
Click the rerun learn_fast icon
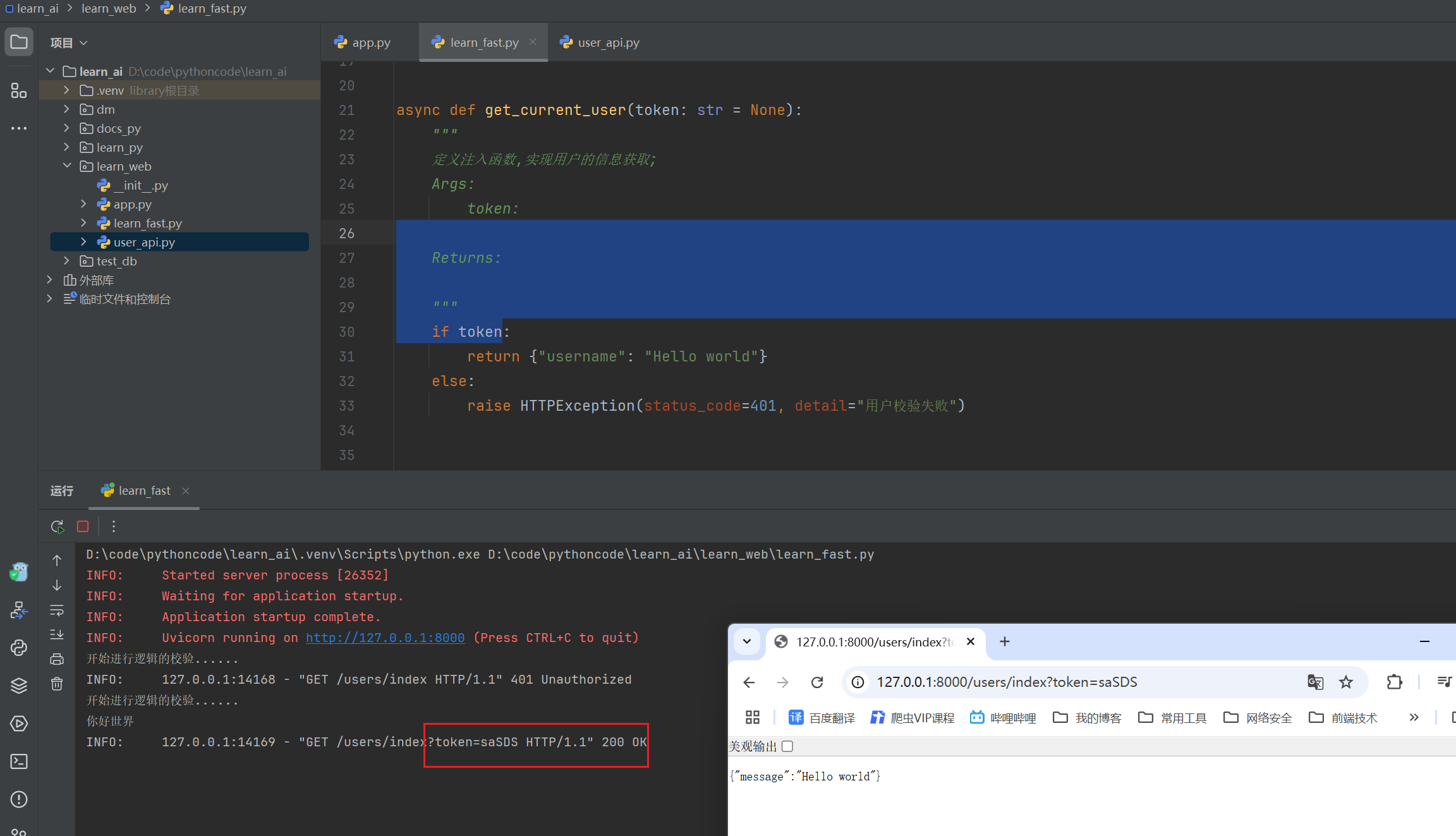[57, 526]
